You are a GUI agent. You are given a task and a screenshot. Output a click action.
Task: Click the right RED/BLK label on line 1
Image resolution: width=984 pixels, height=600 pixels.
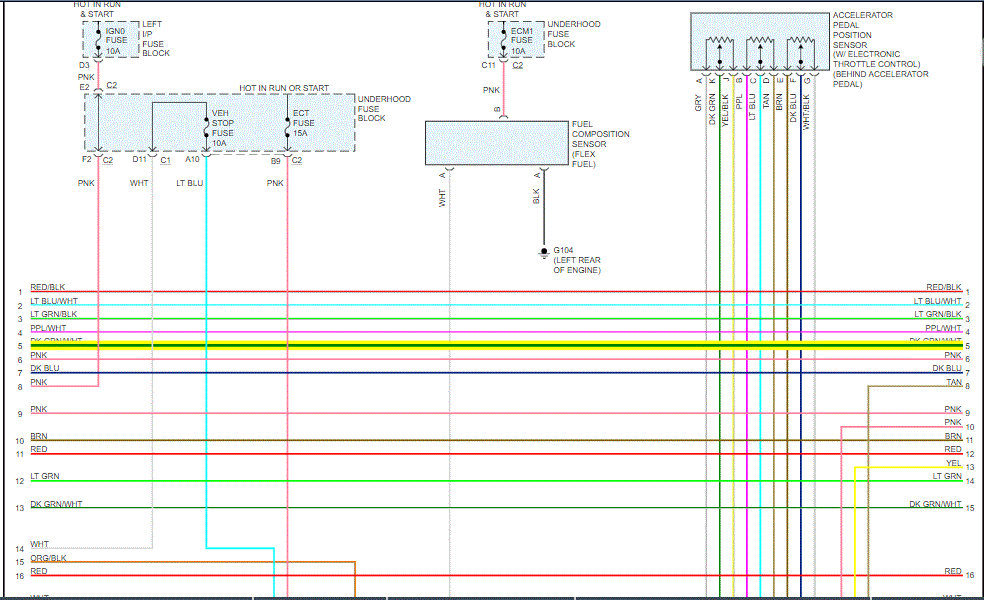click(x=944, y=287)
